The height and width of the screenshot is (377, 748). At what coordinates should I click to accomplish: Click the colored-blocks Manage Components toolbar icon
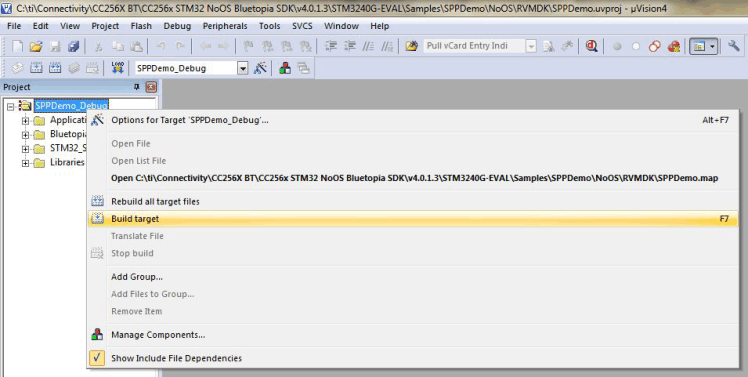tap(285, 68)
